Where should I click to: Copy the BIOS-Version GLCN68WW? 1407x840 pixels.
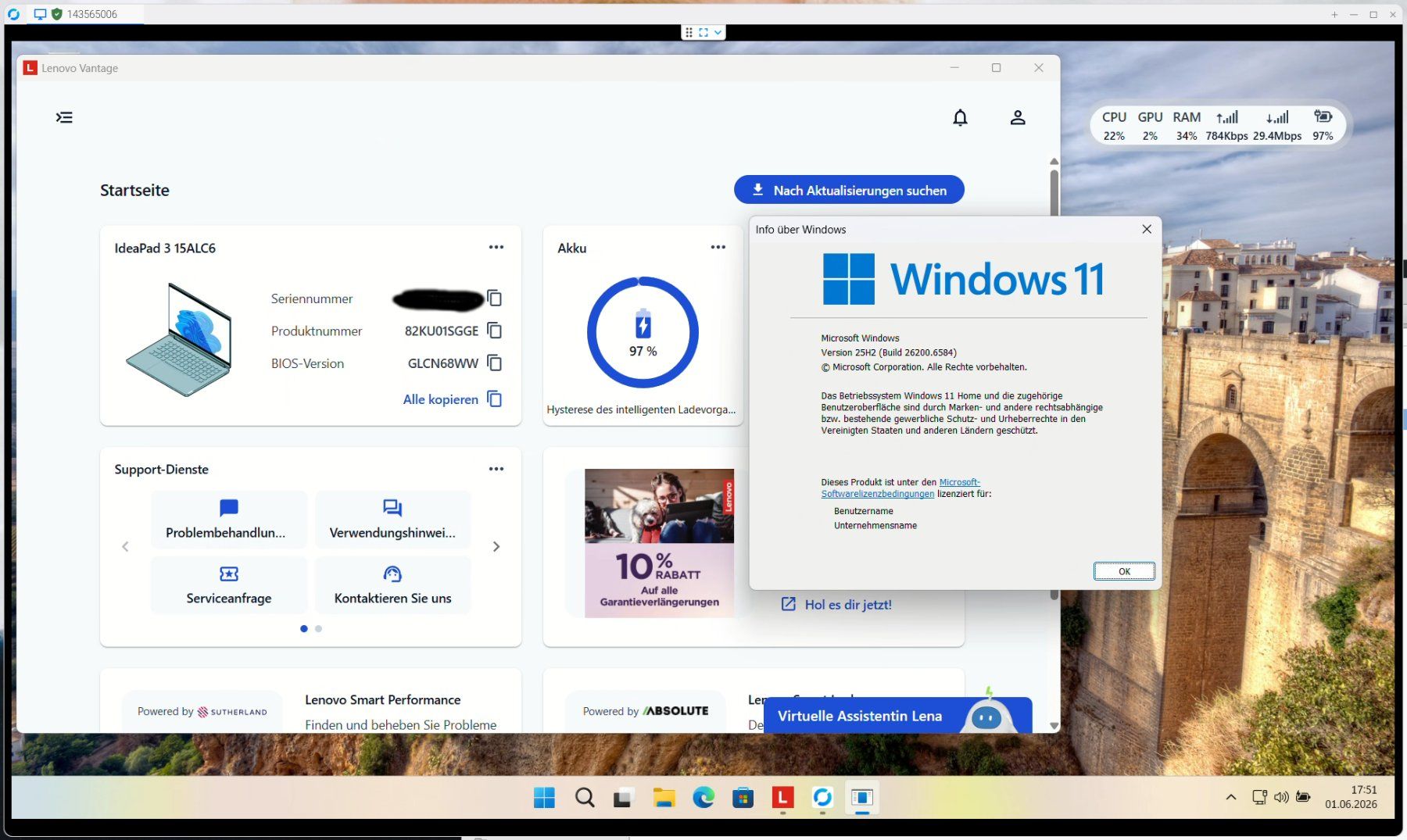coord(494,363)
